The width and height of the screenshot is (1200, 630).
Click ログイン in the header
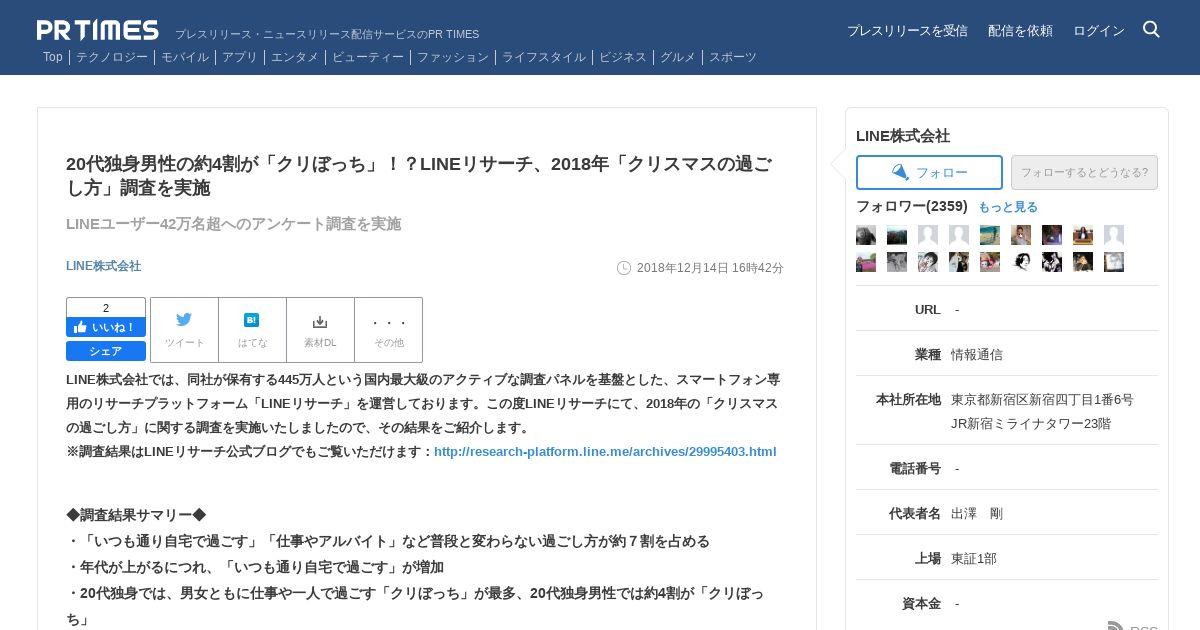tap(1099, 31)
